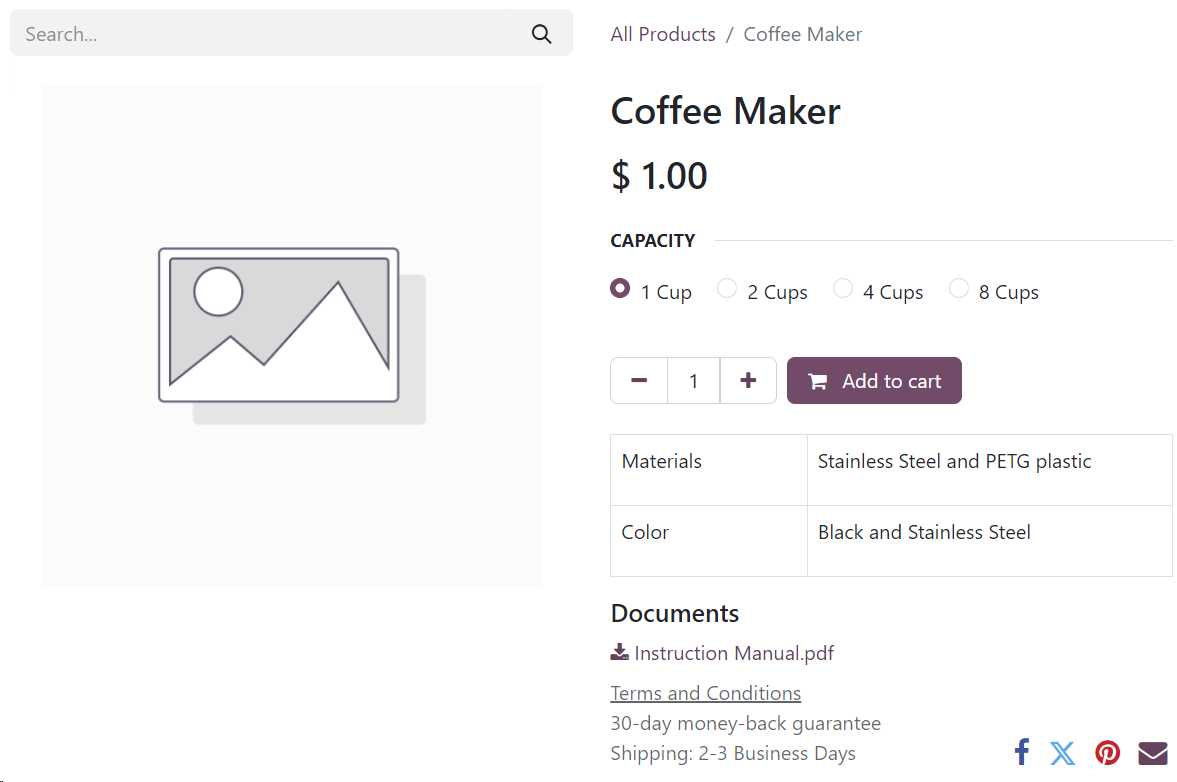Share product on Pinterest
Screen dimensions: 1177x782
[1107, 753]
